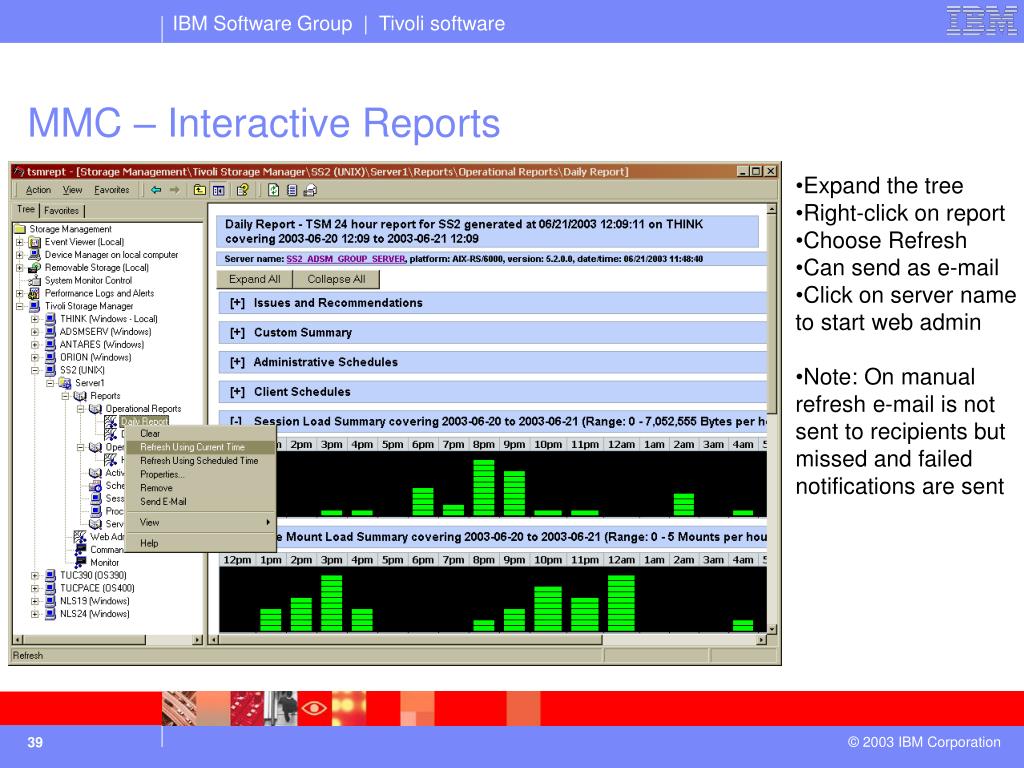Image resolution: width=1024 pixels, height=768 pixels.
Task: Click the green Refresh toolbar icon
Action: tap(274, 190)
